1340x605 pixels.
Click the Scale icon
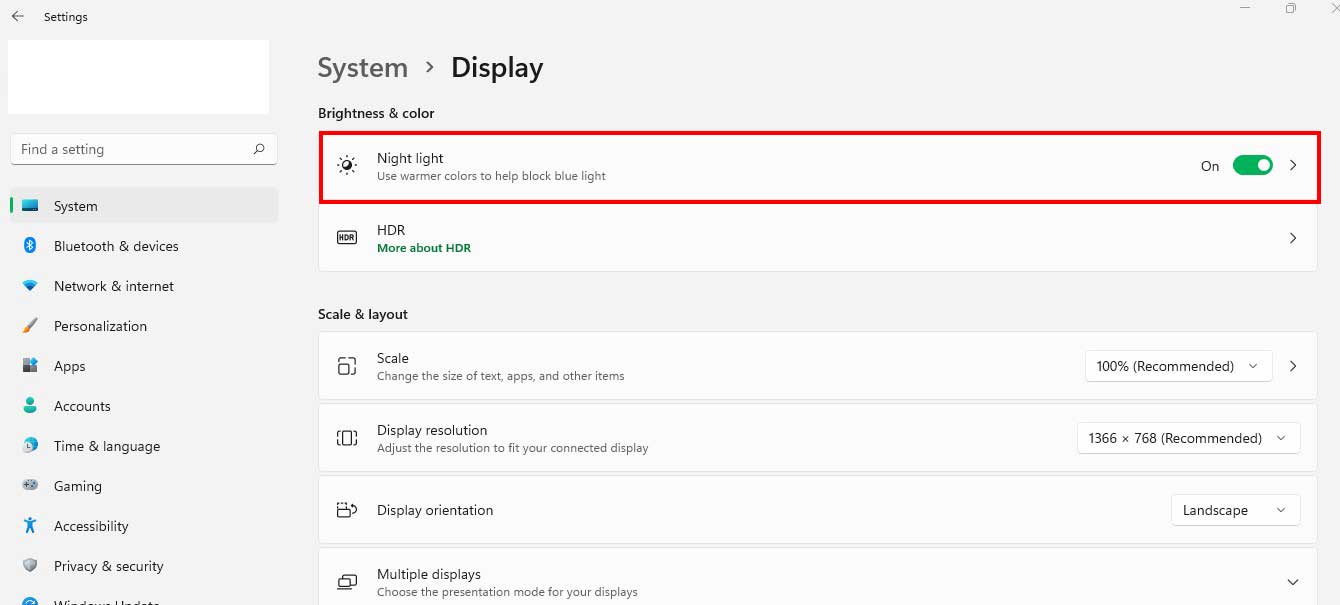346,366
